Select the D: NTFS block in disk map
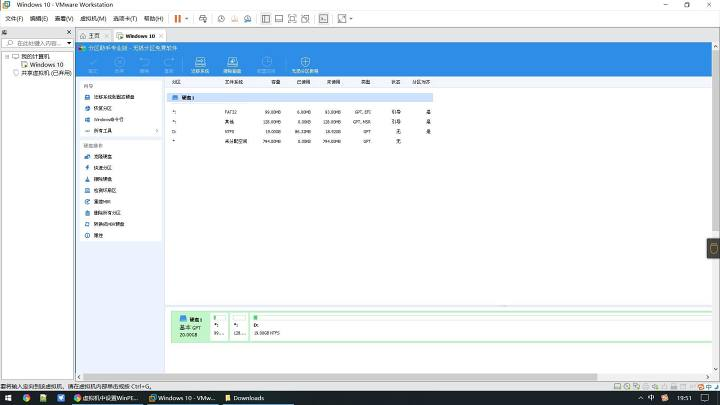 [480, 326]
